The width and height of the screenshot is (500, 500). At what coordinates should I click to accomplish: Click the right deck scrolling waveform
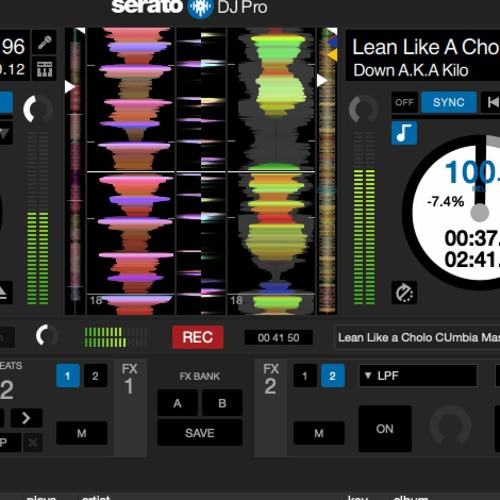271,171
